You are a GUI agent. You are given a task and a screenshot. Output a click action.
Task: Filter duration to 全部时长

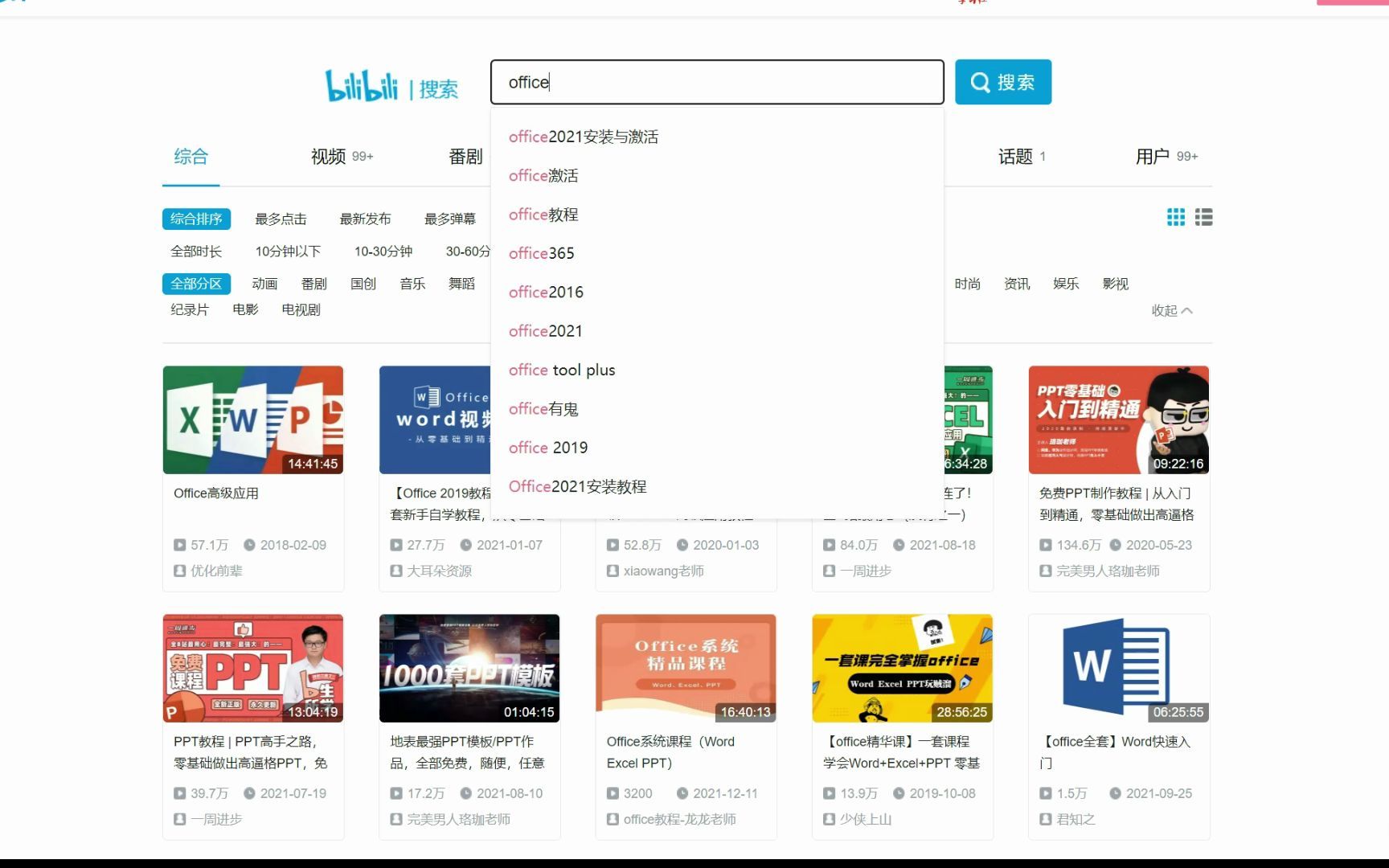point(196,252)
